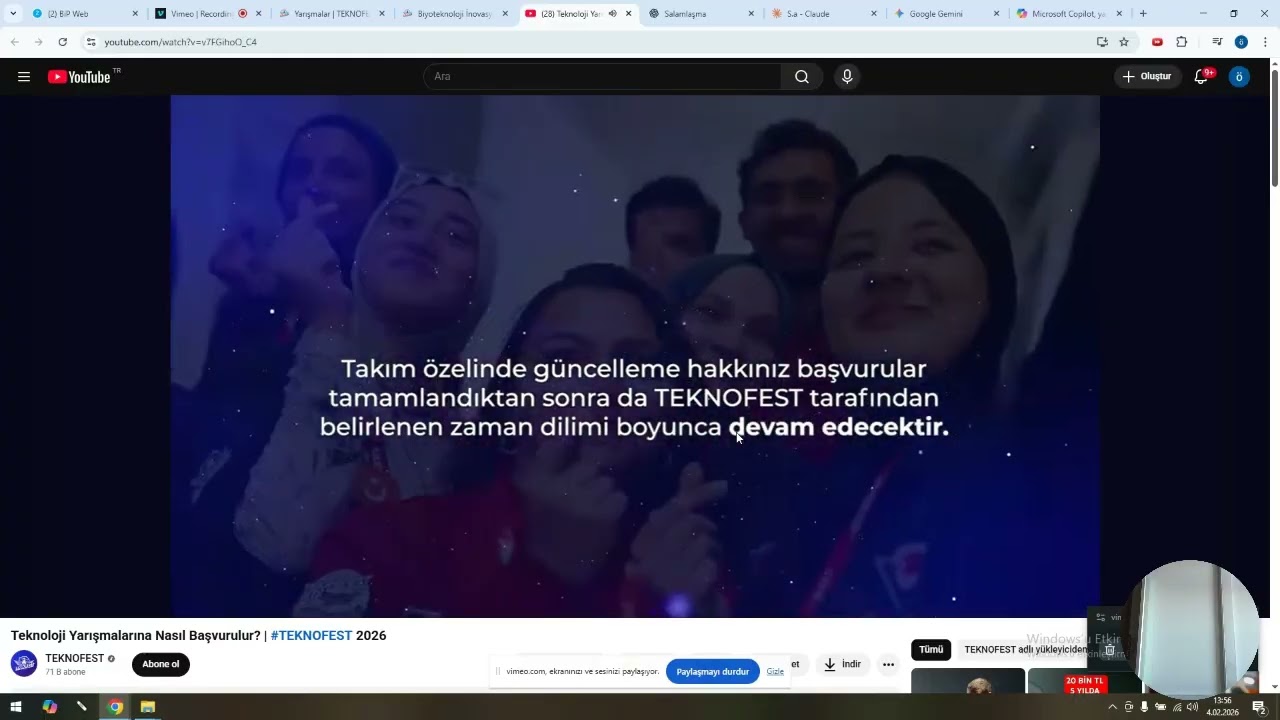
Task: Open the YouTube account avatar menu
Action: click(x=1239, y=77)
